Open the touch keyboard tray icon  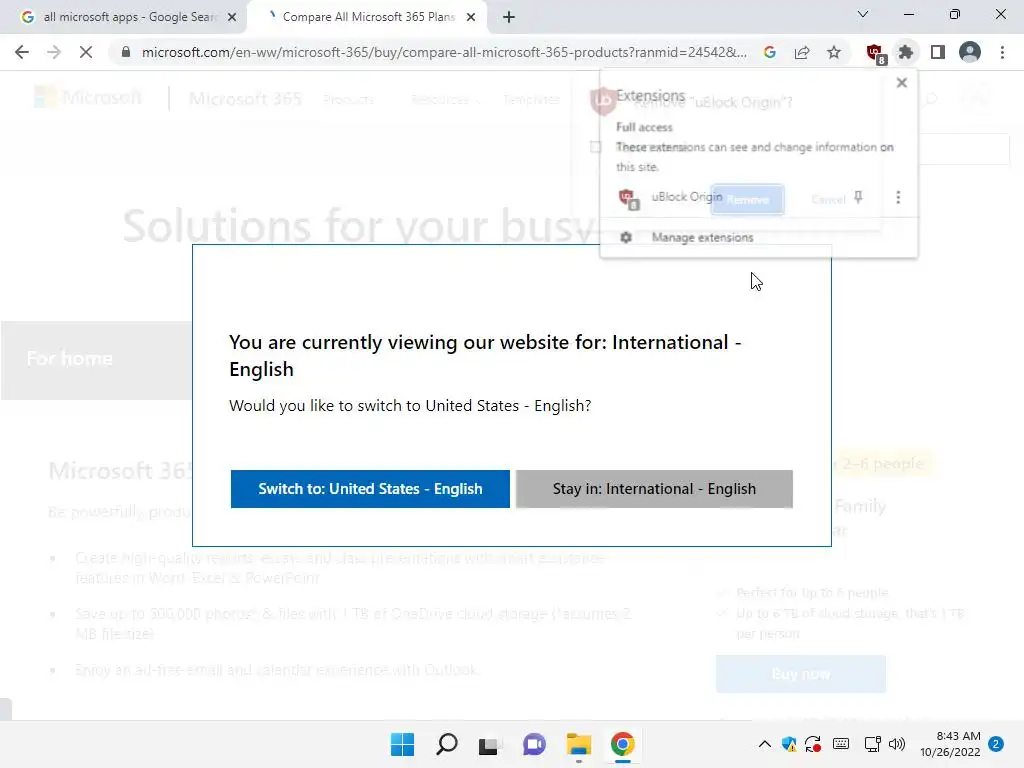click(x=841, y=744)
